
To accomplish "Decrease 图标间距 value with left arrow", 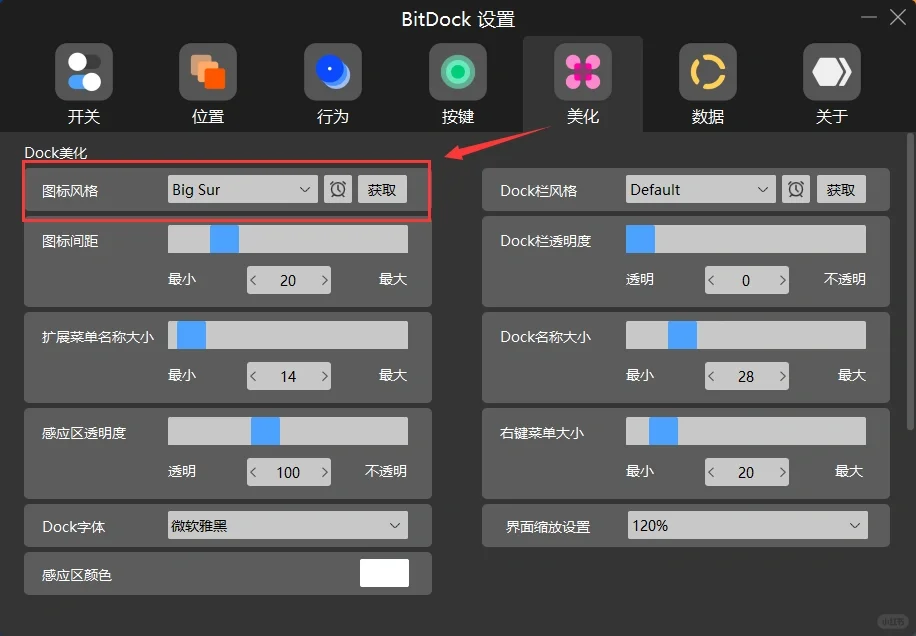I will coord(254,280).
